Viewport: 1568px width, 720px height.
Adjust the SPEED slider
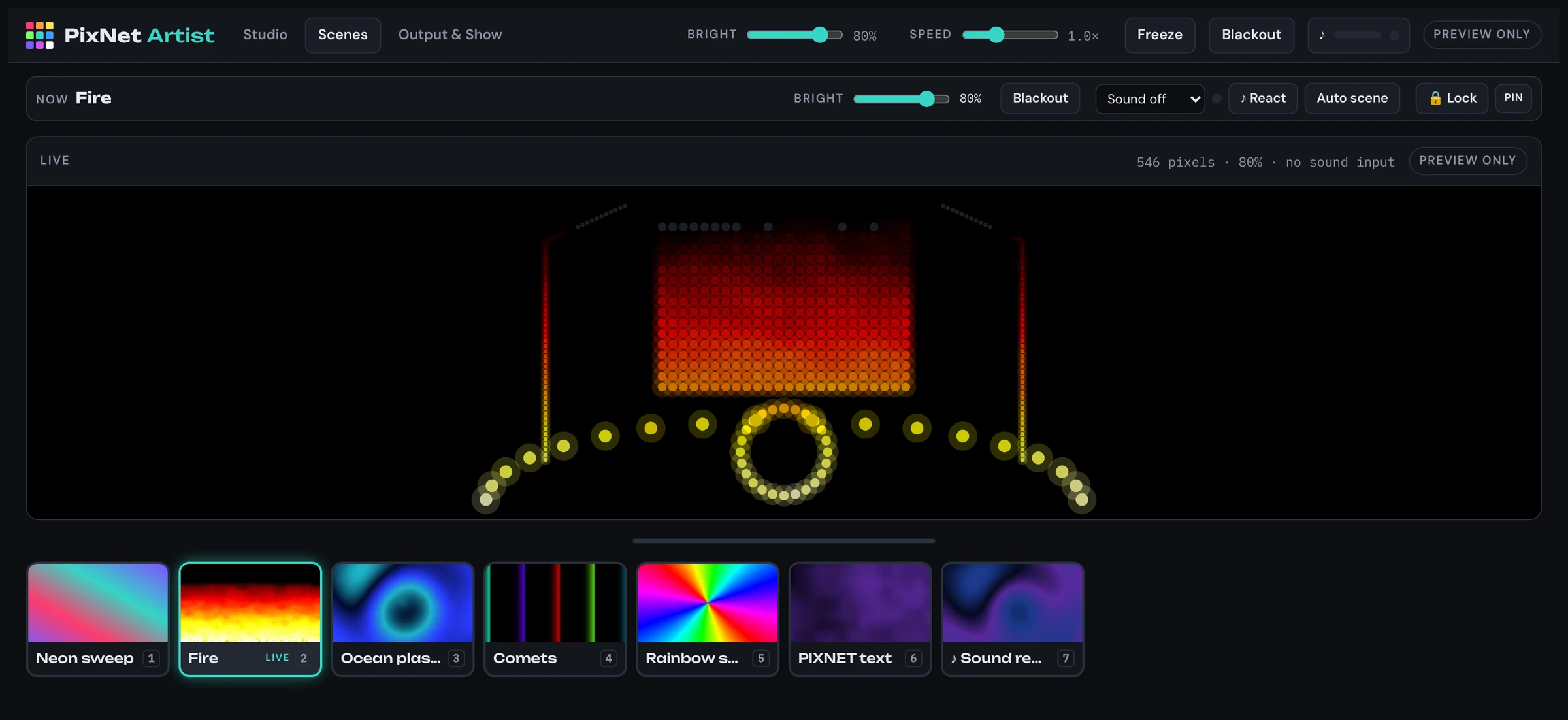pyautogui.click(x=1010, y=35)
